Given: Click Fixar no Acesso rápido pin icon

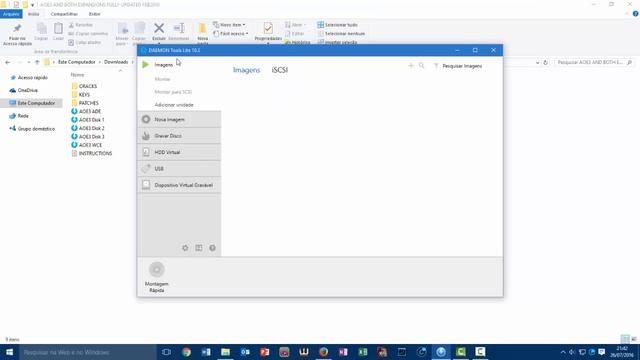Looking at the screenshot, I should pos(17,29).
